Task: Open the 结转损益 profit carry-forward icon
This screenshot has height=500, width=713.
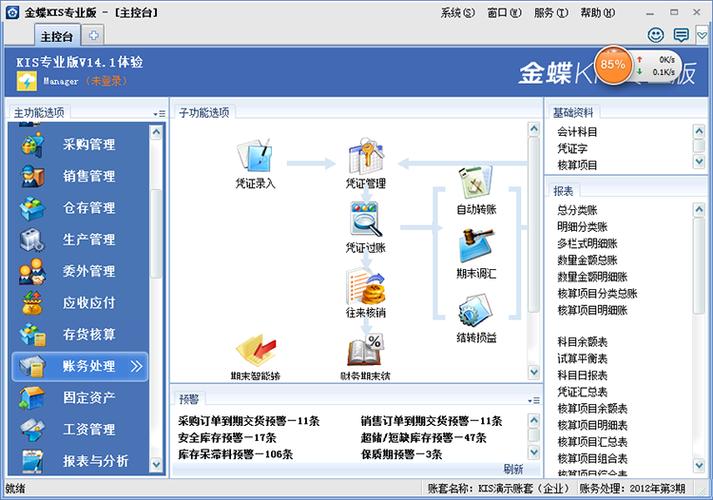Action: [x=476, y=310]
